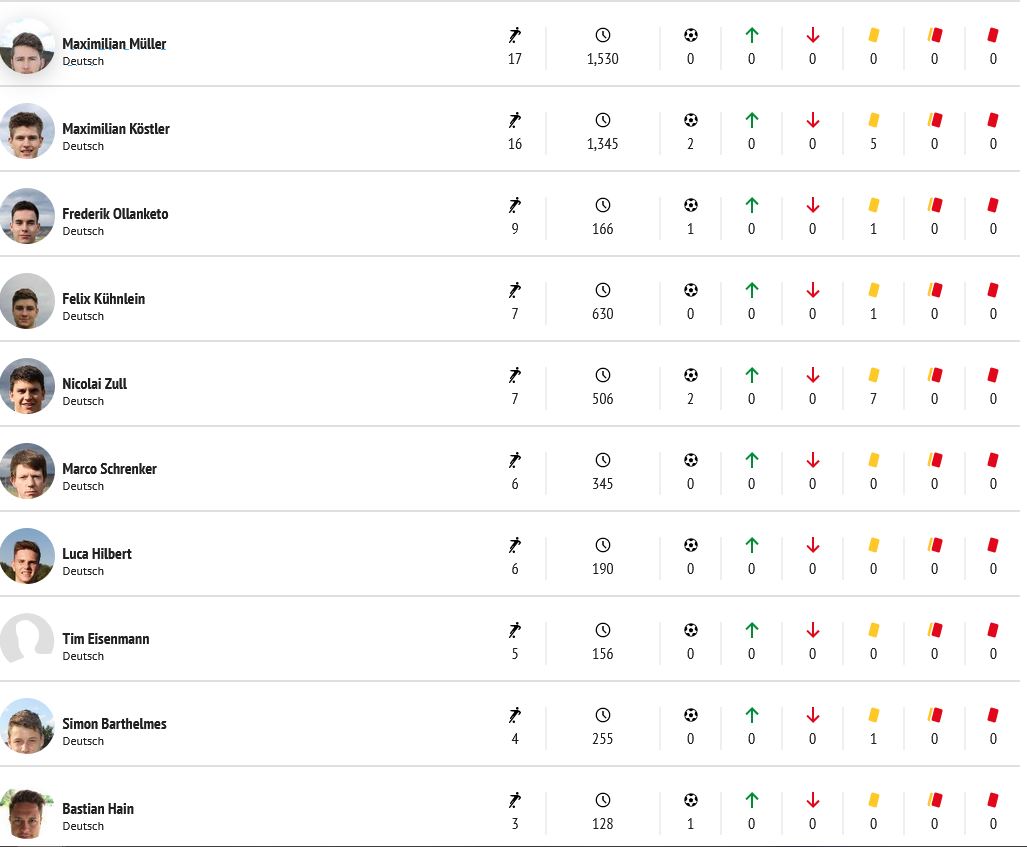Click Maximilian Müller's appearances runner icon
This screenshot has width=1027, height=847.
pyautogui.click(x=515, y=35)
